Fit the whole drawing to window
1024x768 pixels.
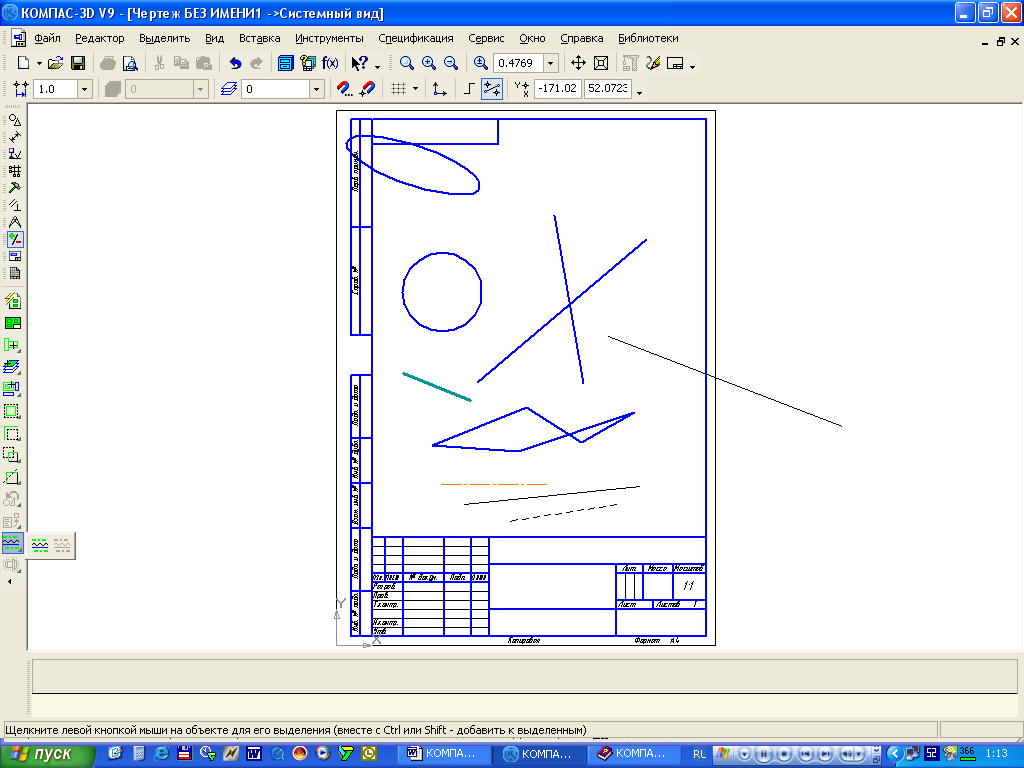(x=601, y=63)
